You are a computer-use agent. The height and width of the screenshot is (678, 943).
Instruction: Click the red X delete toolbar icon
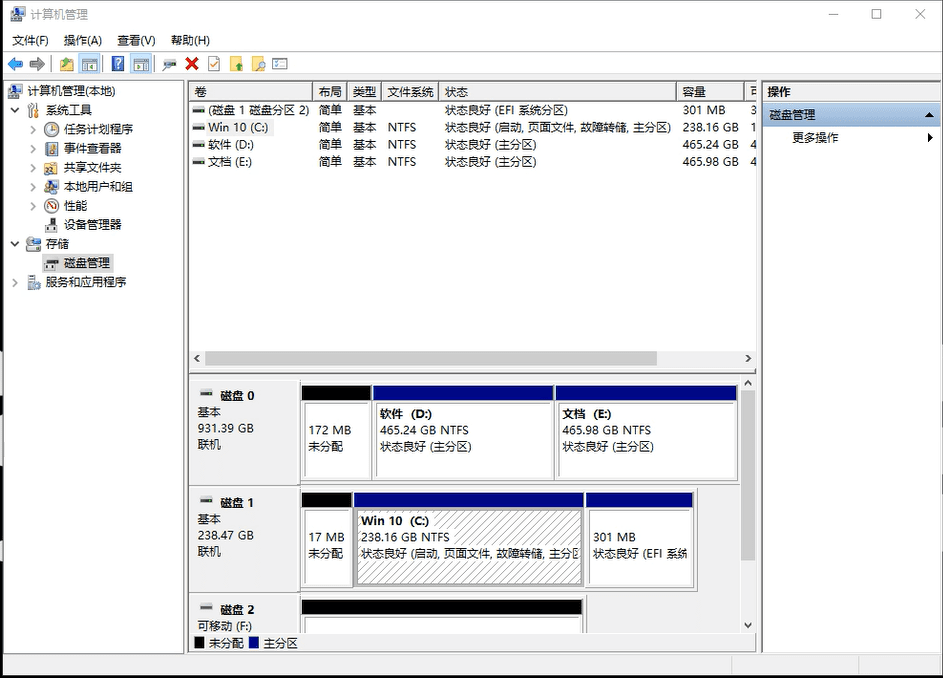pyautogui.click(x=191, y=63)
